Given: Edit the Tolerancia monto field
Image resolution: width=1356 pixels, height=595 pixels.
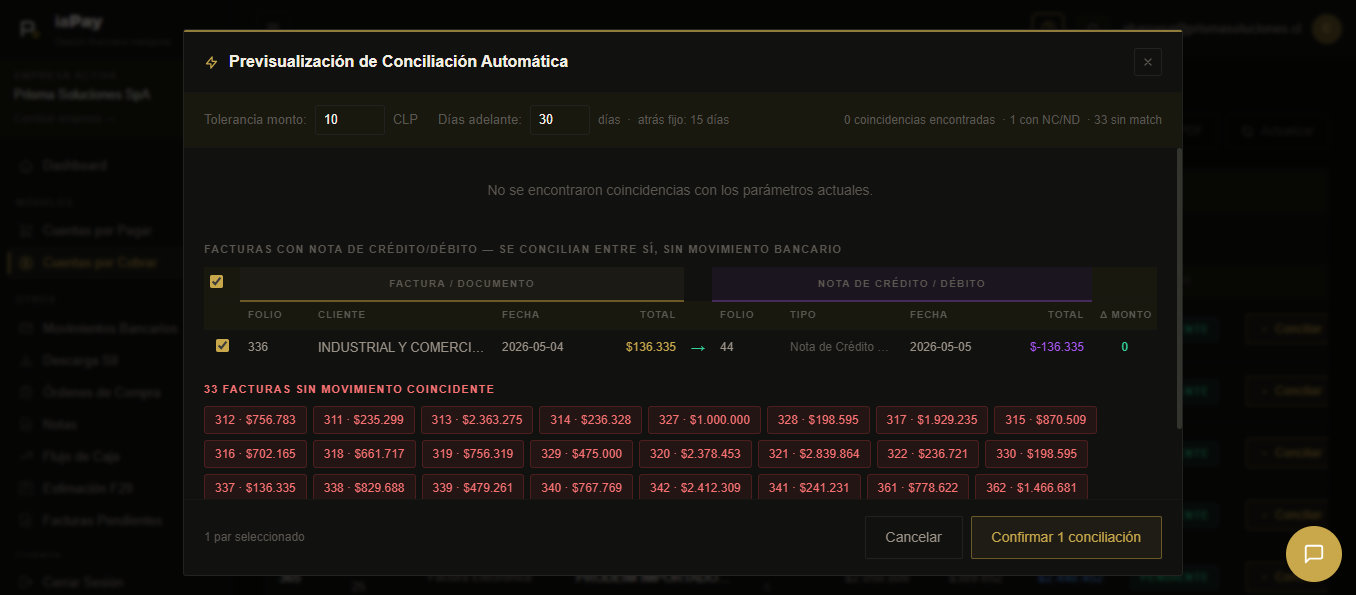Looking at the screenshot, I should pyautogui.click(x=350, y=119).
